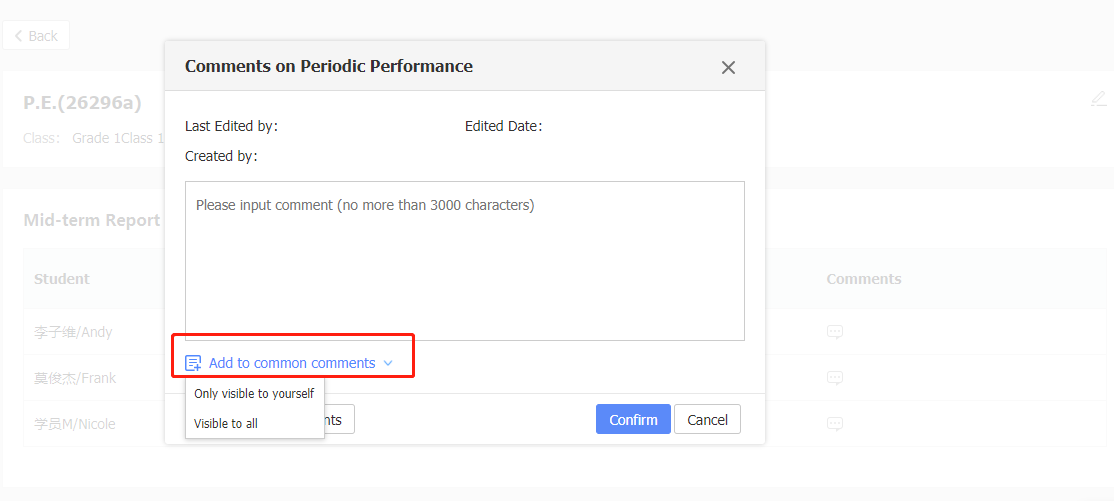This screenshot has height=501, width=1114.
Task: Close the Comments on Periodic Performance dialog
Action: tap(728, 67)
